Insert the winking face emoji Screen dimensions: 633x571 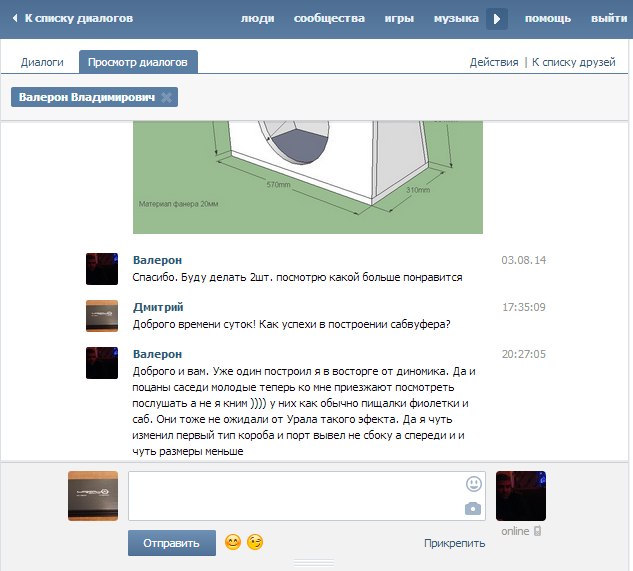click(x=255, y=542)
